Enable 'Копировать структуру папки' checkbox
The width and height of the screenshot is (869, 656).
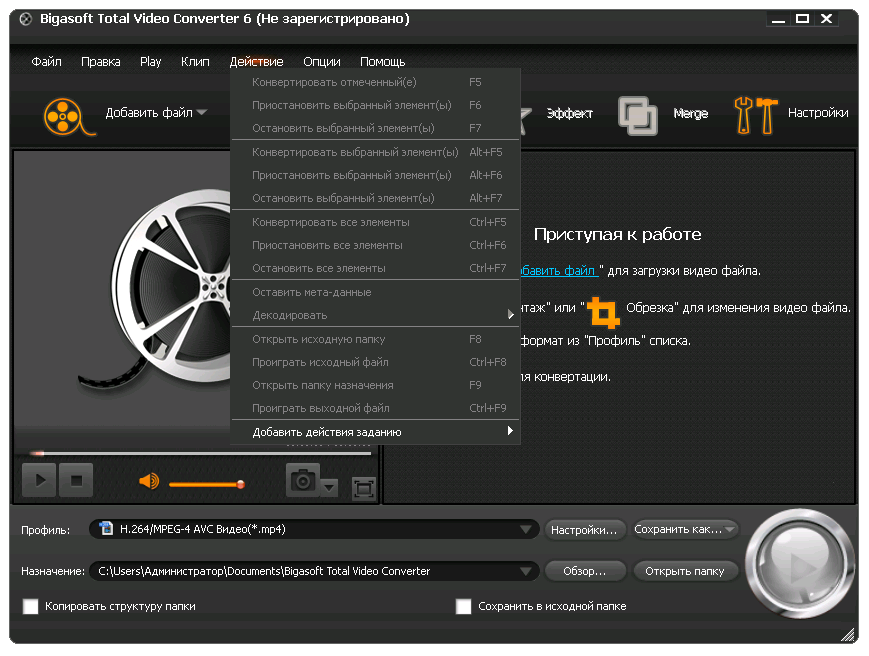[x=30, y=606]
